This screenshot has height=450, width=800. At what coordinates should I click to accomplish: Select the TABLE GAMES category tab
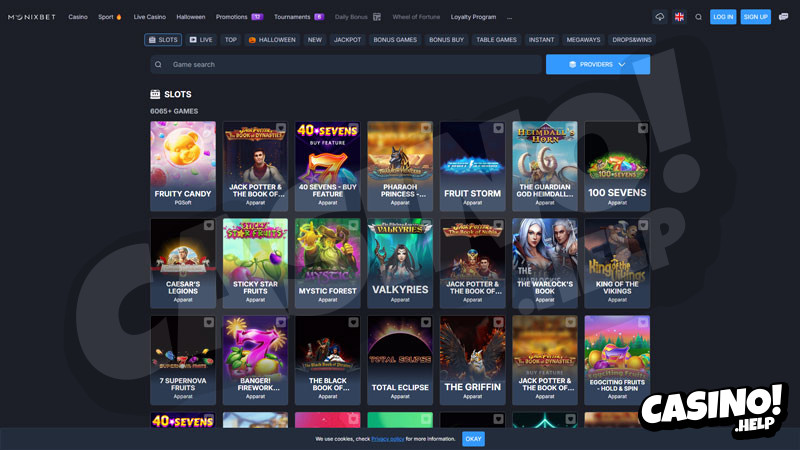point(496,40)
